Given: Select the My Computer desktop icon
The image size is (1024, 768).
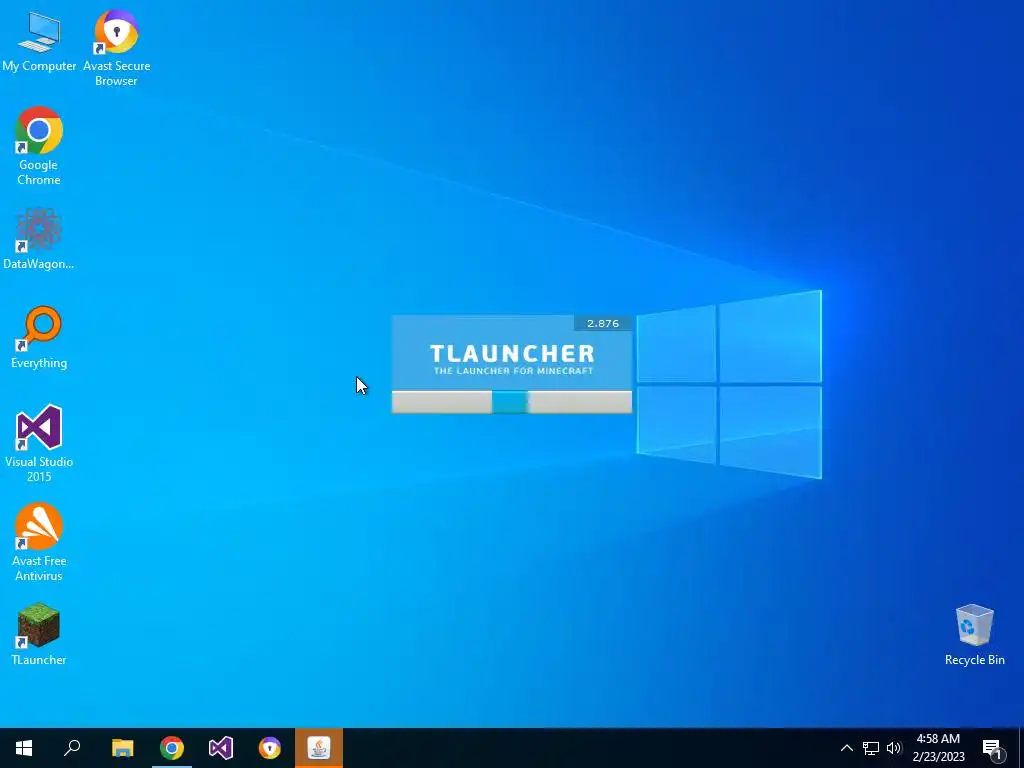Looking at the screenshot, I should (39, 42).
